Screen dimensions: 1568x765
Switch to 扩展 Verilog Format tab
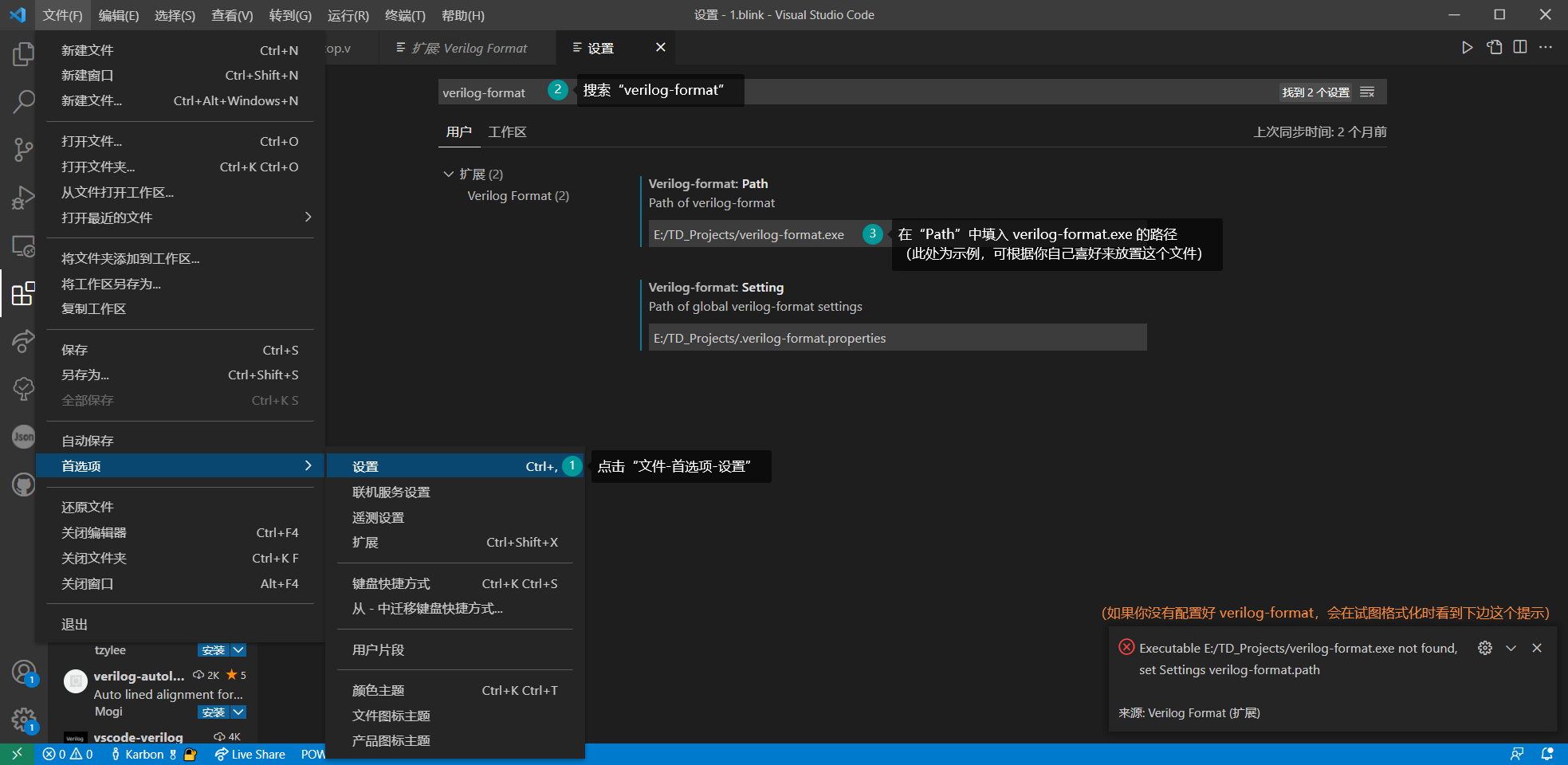(x=469, y=48)
